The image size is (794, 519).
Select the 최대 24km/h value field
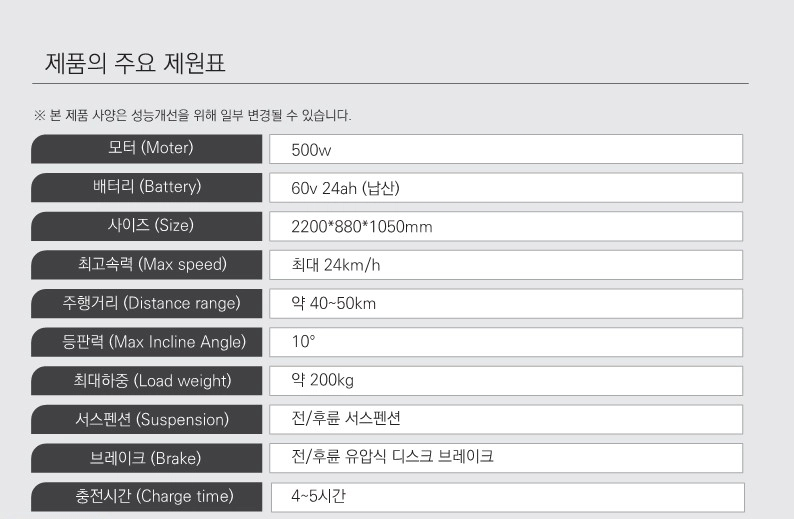click(x=506, y=265)
